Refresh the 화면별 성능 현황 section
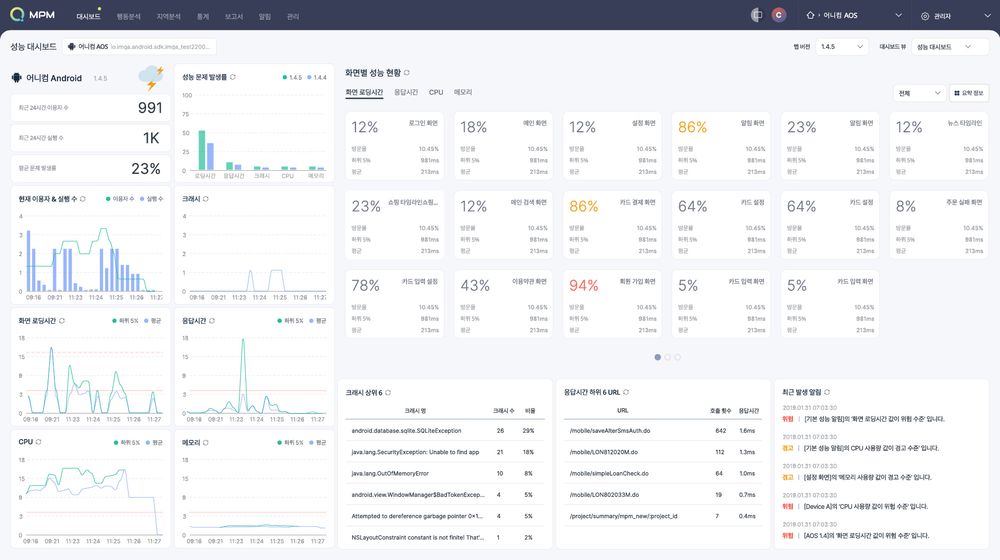Screen dimensions: 1000x560 [406, 73]
